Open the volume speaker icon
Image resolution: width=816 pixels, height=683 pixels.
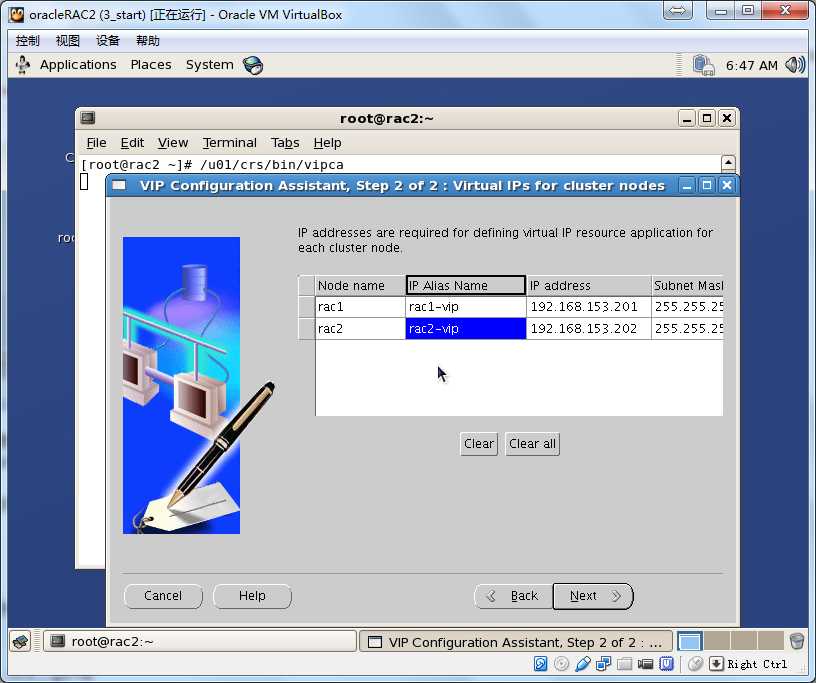795,65
